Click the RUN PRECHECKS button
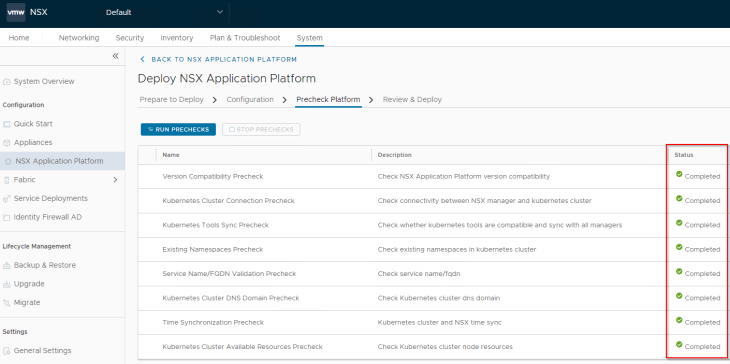This screenshot has width=730, height=364. 178,129
